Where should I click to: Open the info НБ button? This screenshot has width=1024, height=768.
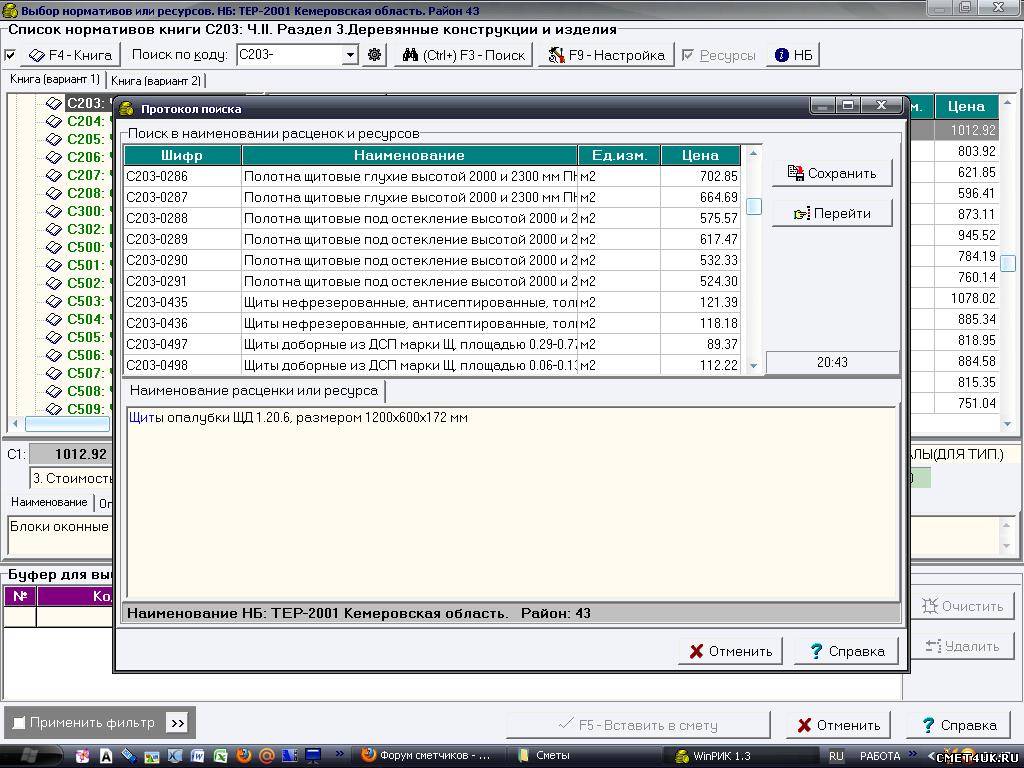click(x=793, y=55)
